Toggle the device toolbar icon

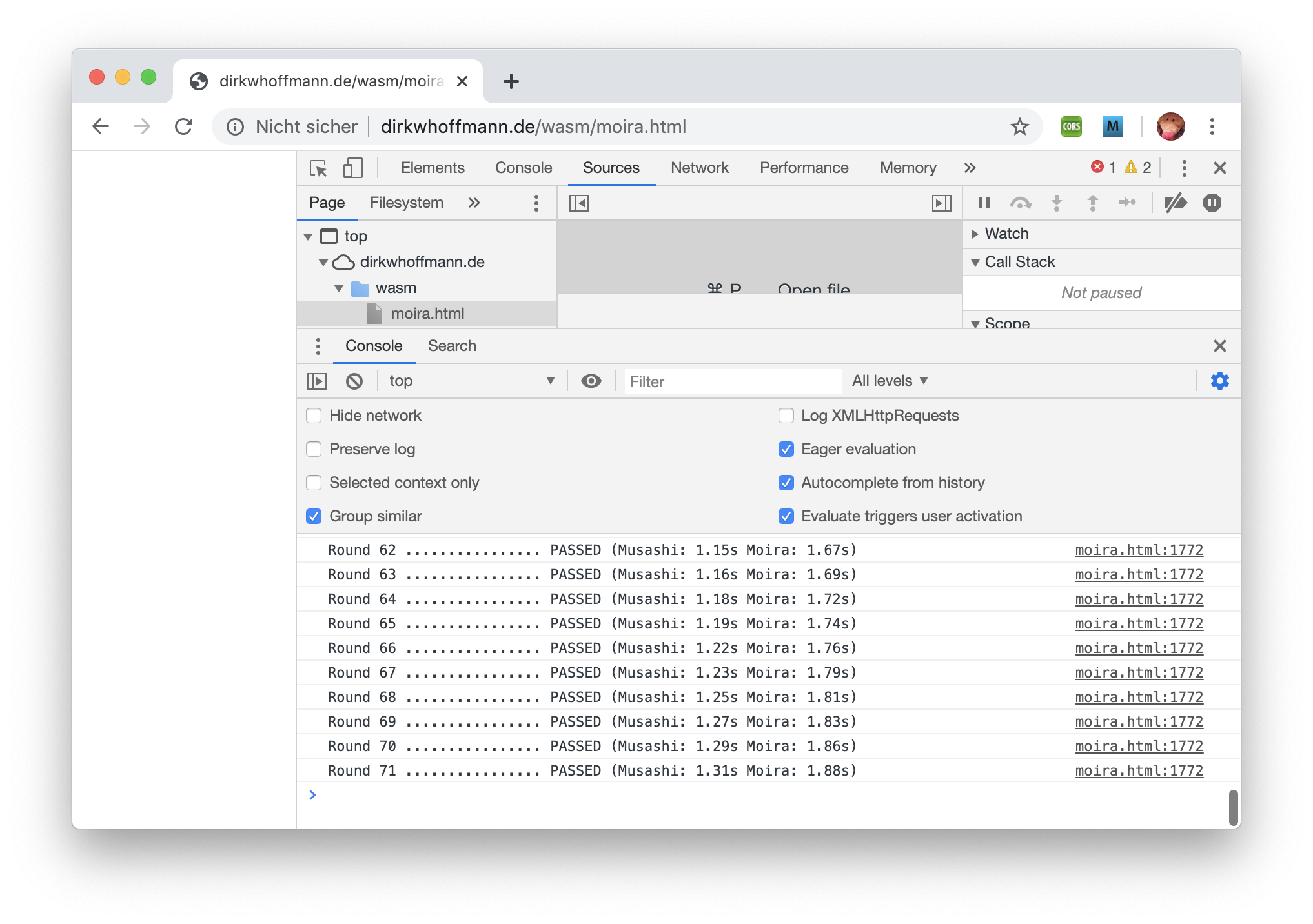click(352, 168)
